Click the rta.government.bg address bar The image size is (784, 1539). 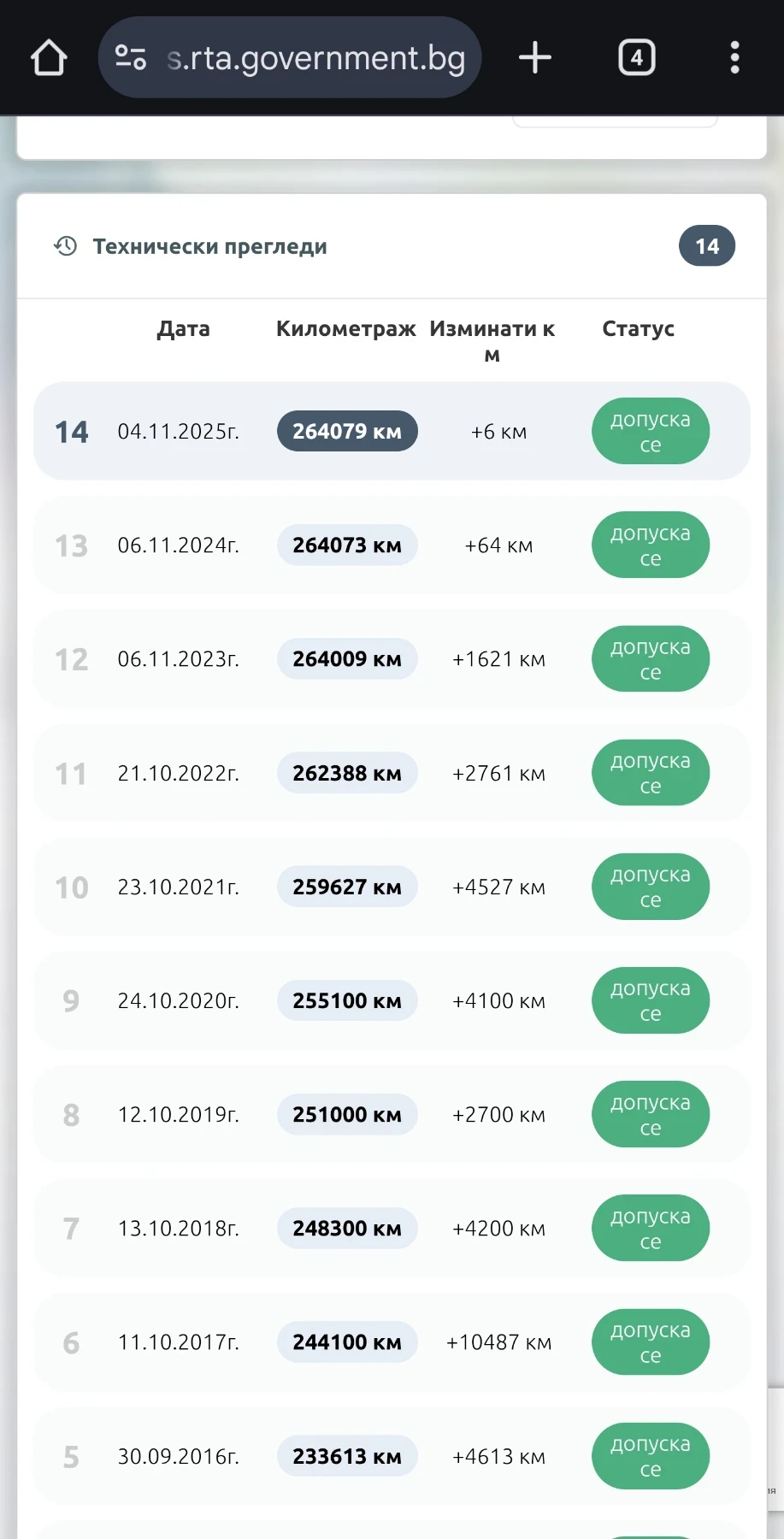click(x=316, y=58)
